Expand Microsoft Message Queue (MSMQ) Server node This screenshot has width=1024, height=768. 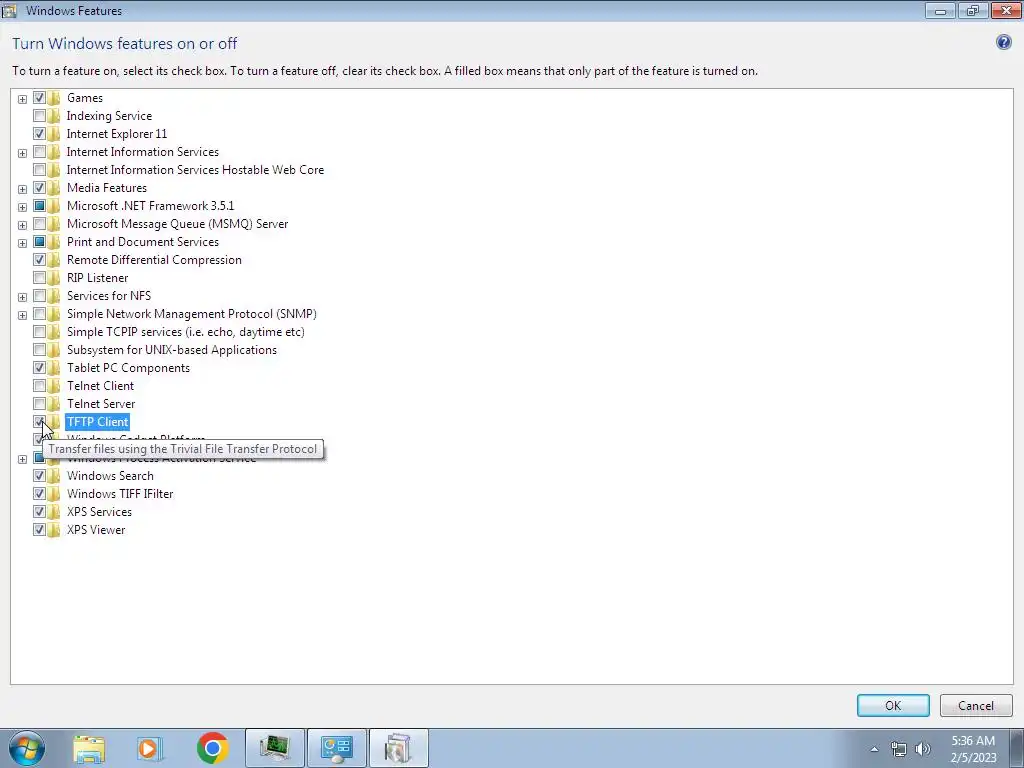(x=22, y=225)
